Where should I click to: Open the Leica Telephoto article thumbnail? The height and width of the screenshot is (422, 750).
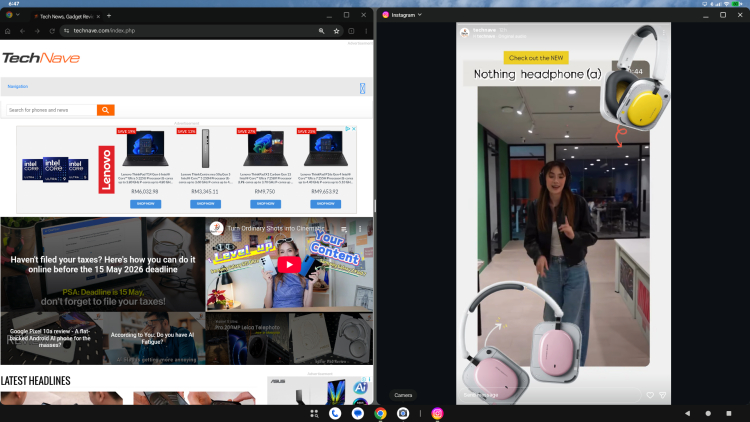pyautogui.click(x=247, y=338)
